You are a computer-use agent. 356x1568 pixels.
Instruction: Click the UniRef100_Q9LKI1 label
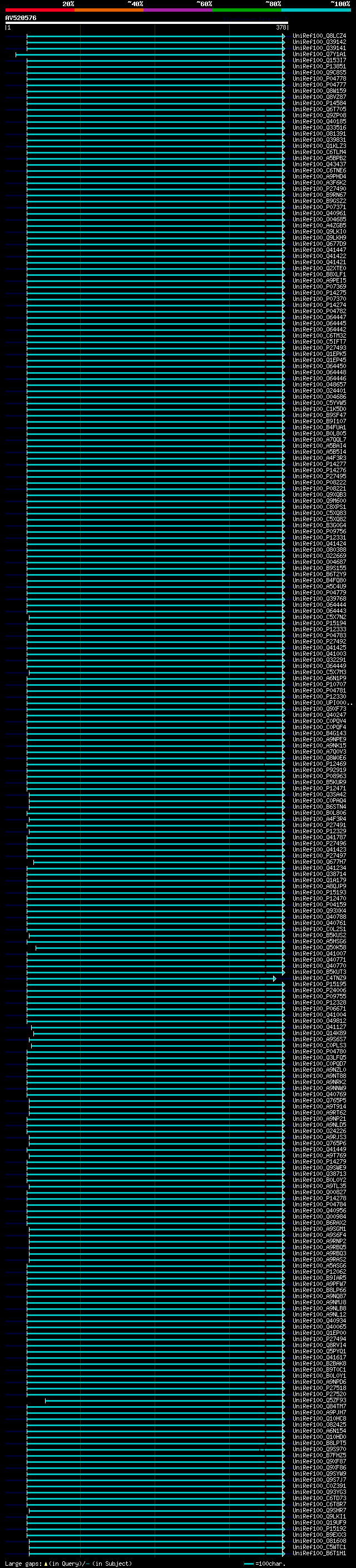coord(319,1516)
